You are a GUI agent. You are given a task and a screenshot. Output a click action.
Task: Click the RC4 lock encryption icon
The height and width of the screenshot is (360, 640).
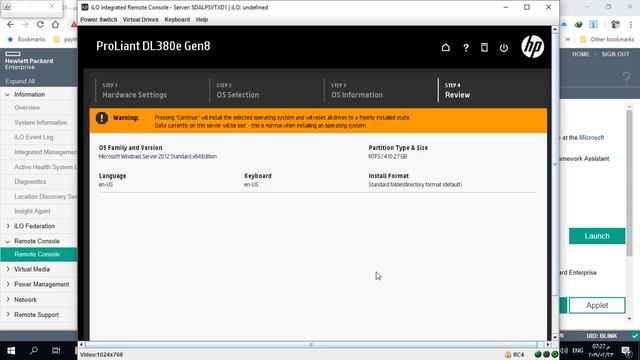tap(508, 355)
